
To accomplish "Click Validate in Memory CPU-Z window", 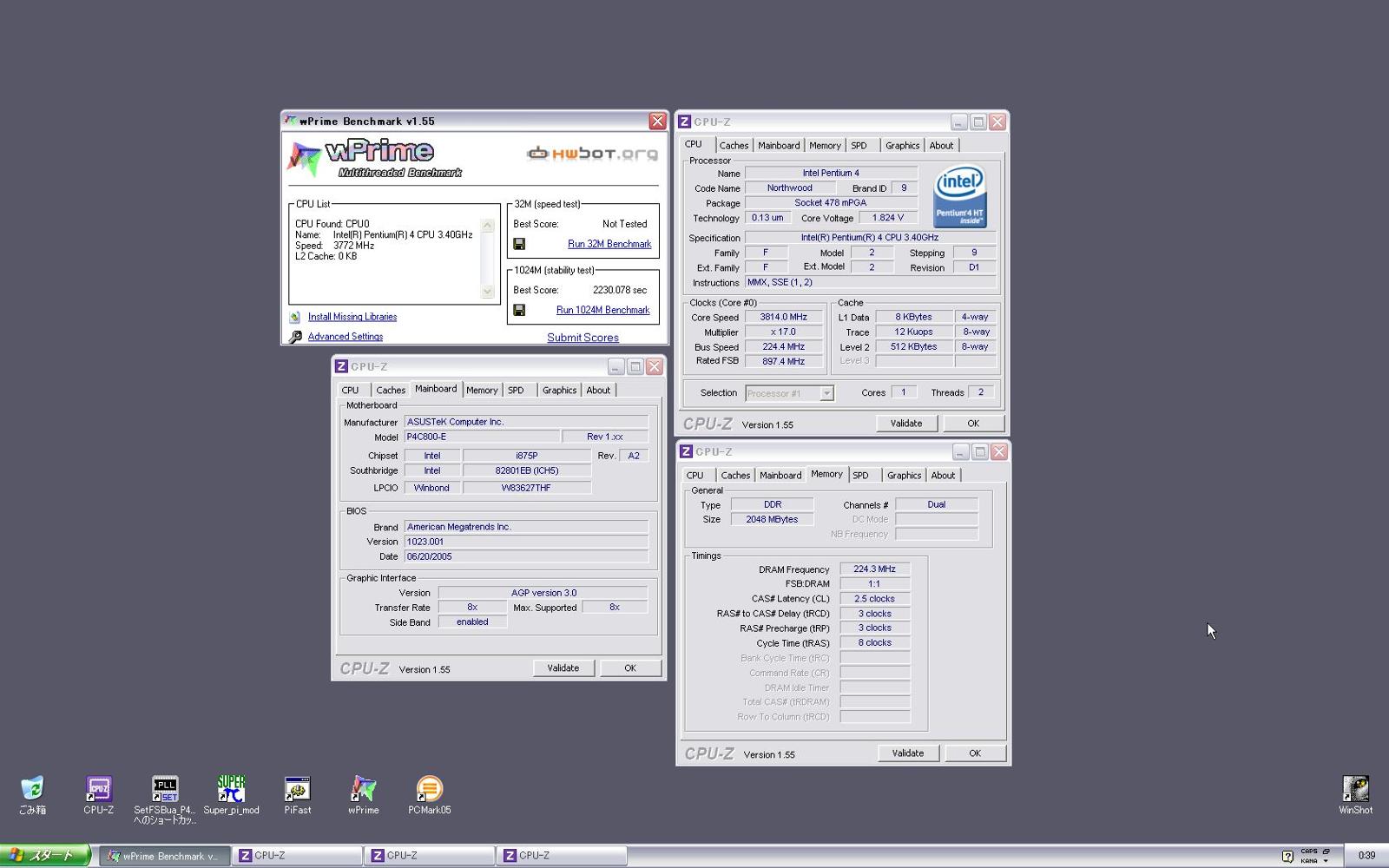I will tap(908, 753).
